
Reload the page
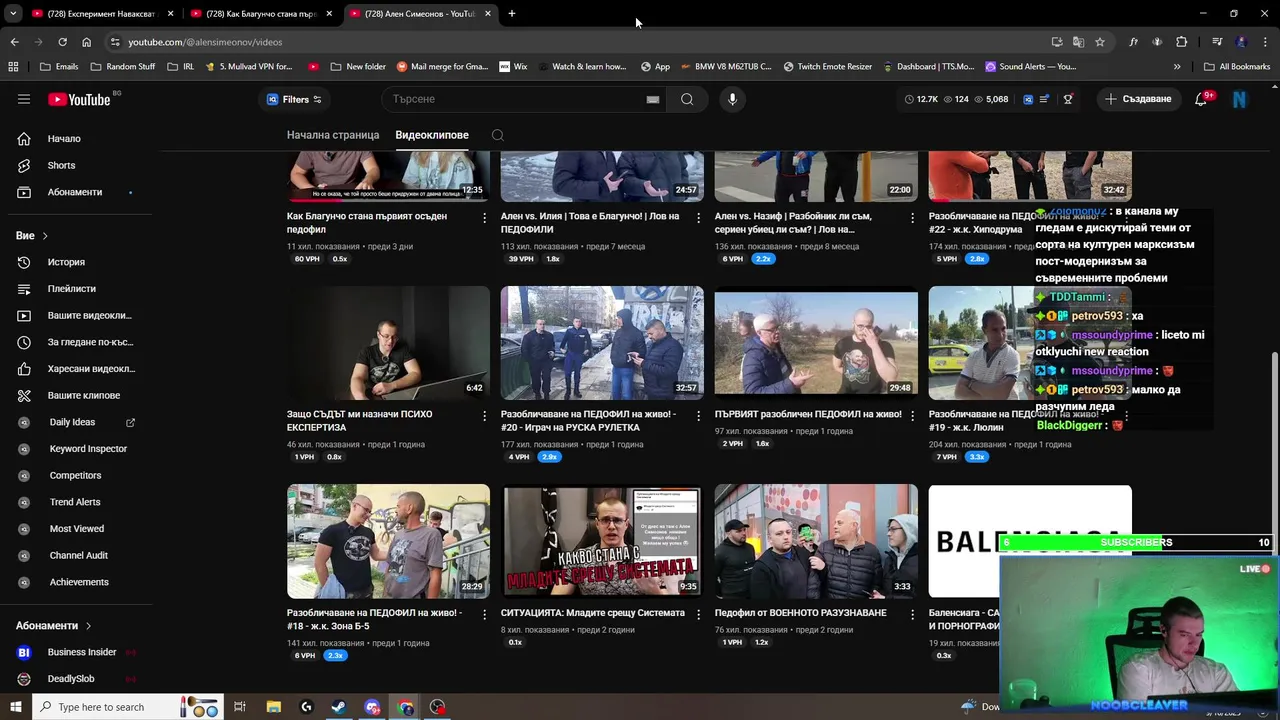click(x=62, y=42)
